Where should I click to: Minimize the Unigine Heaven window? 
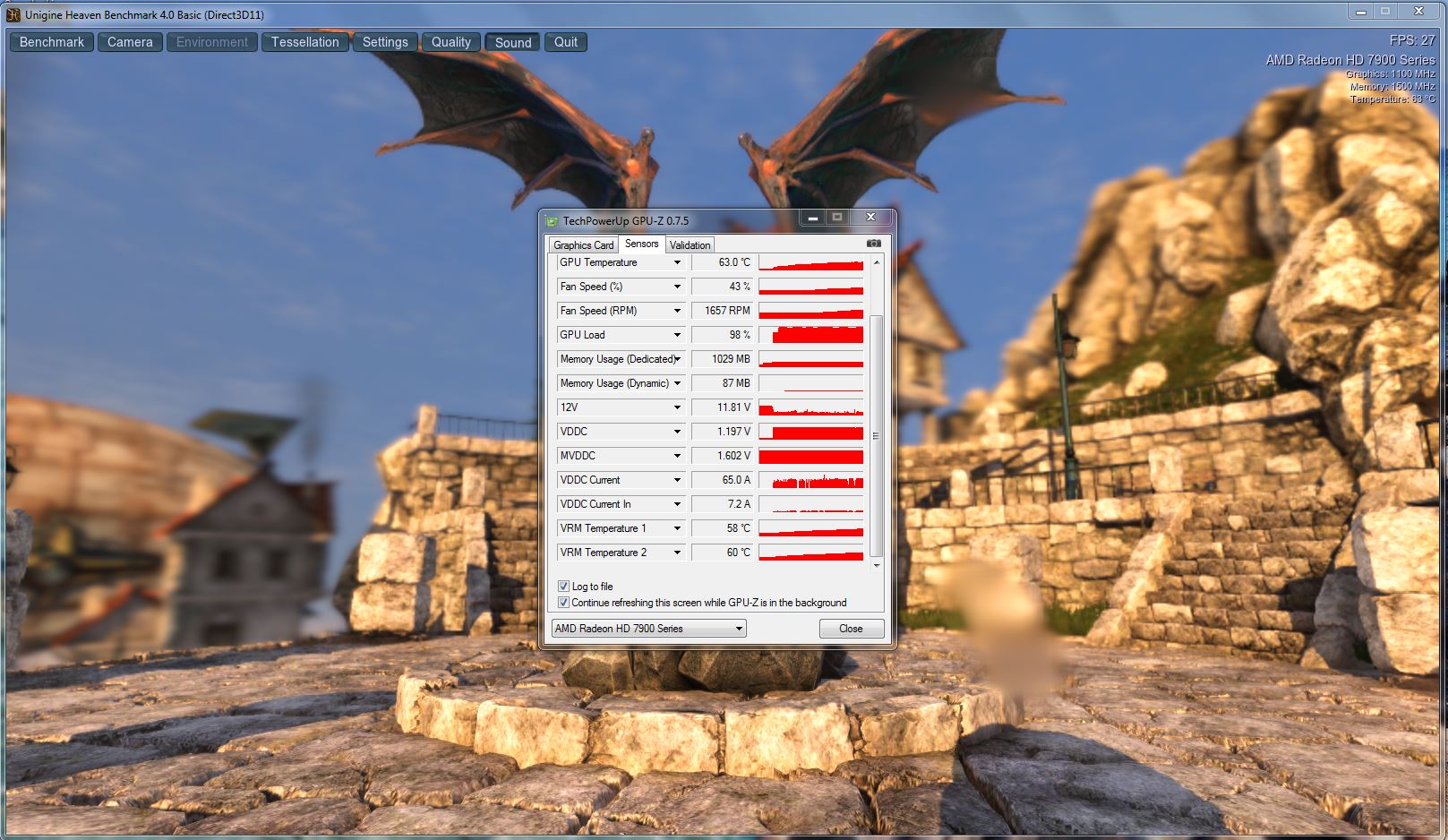1360,12
